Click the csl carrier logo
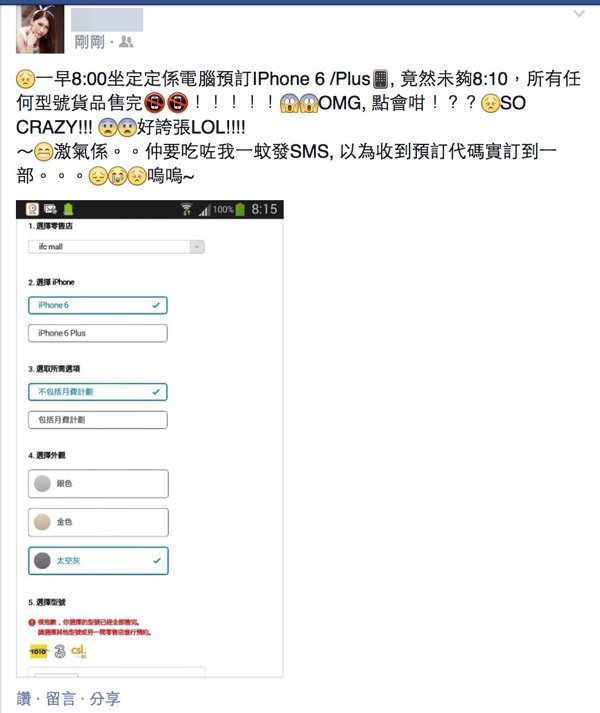600x713 pixels. click(x=79, y=651)
